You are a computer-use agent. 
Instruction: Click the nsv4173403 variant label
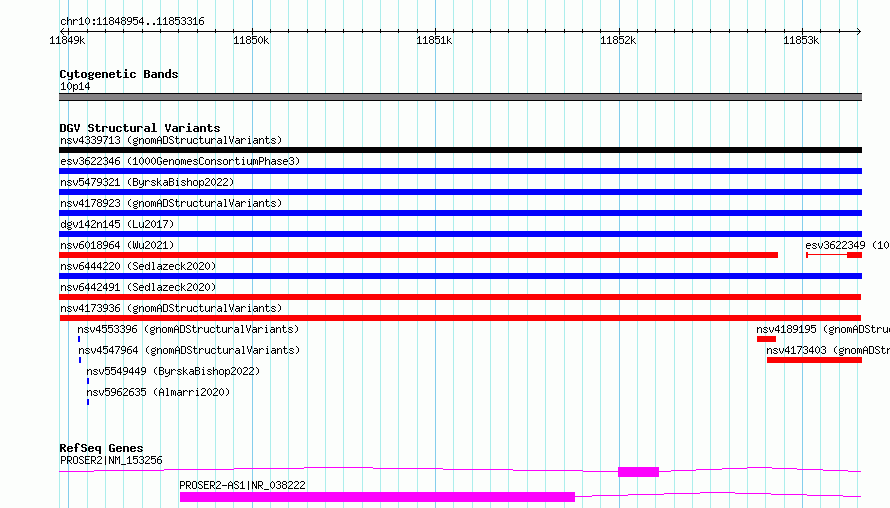828,350
